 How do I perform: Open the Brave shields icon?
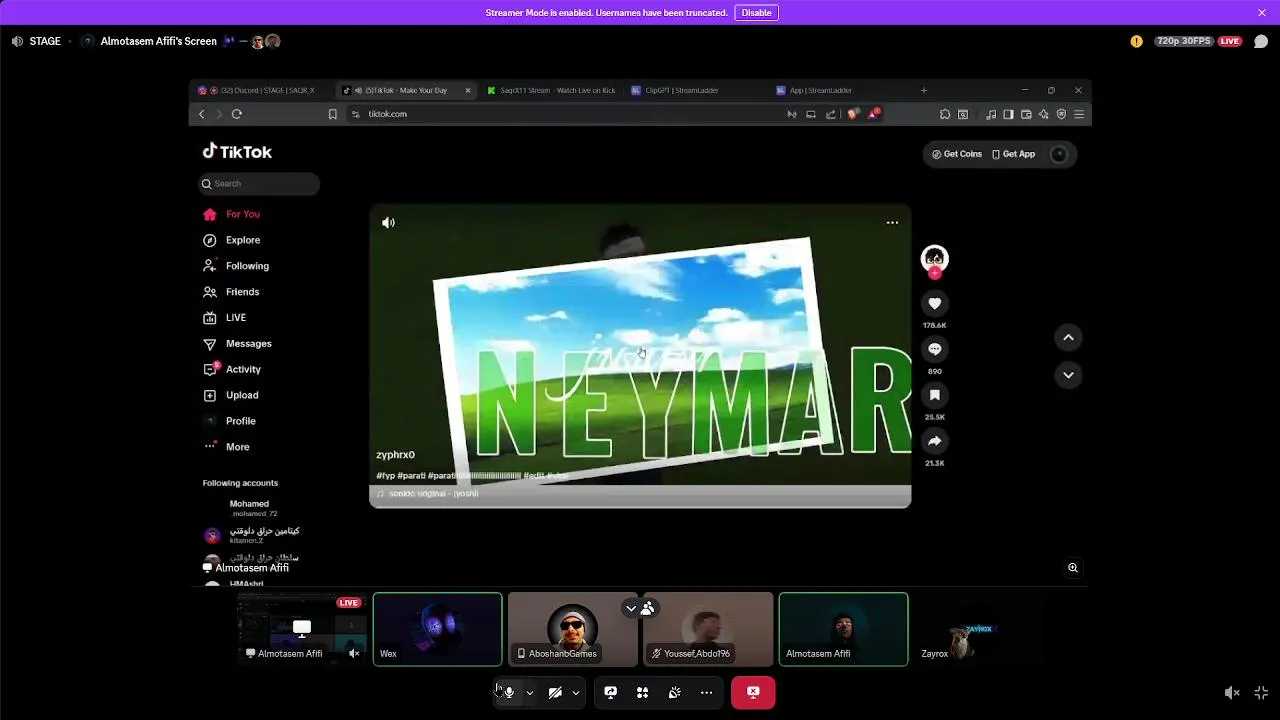(852, 114)
